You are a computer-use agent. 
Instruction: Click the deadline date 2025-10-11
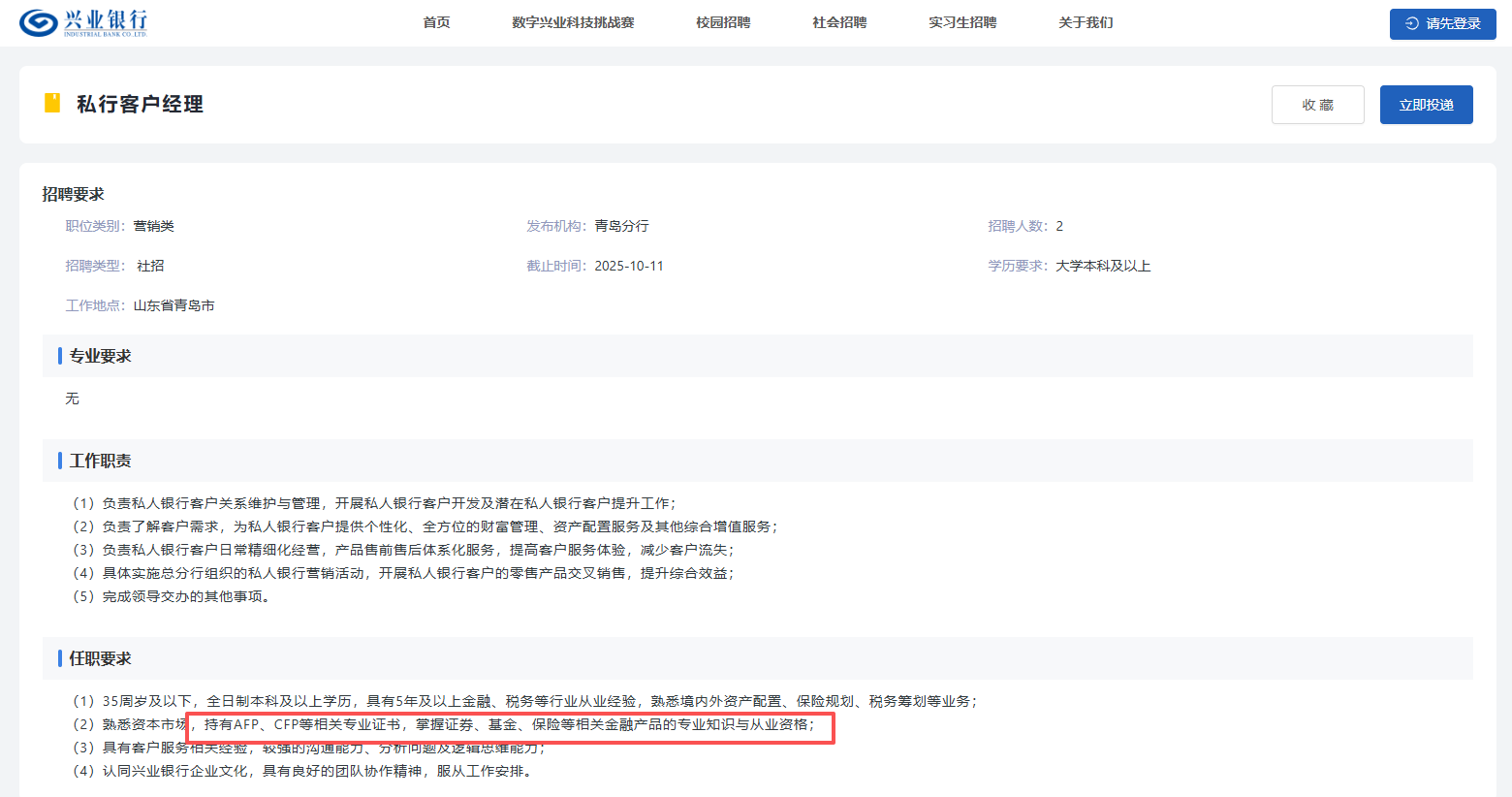click(x=629, y=266)
